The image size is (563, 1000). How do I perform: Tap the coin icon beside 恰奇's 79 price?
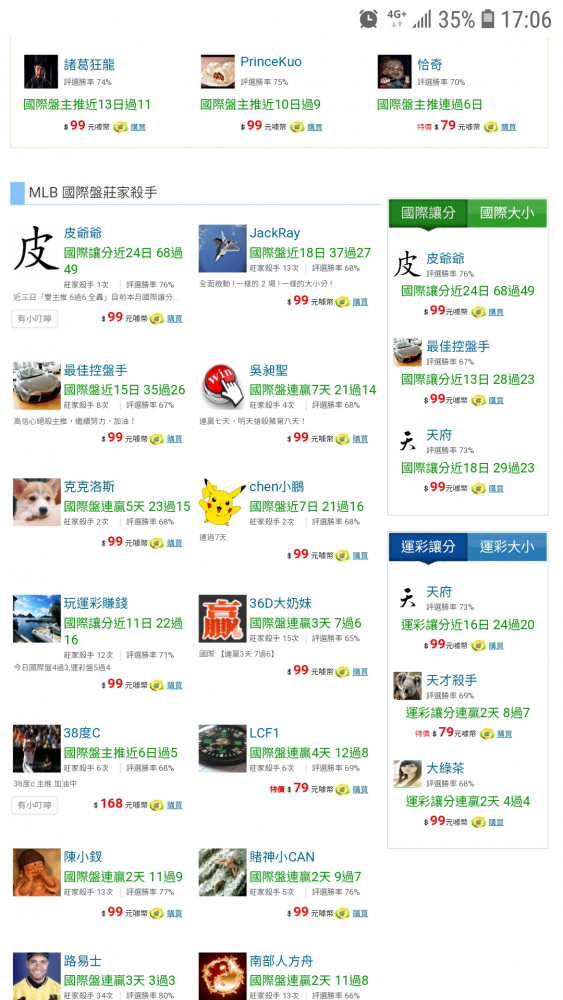[490, 127]
